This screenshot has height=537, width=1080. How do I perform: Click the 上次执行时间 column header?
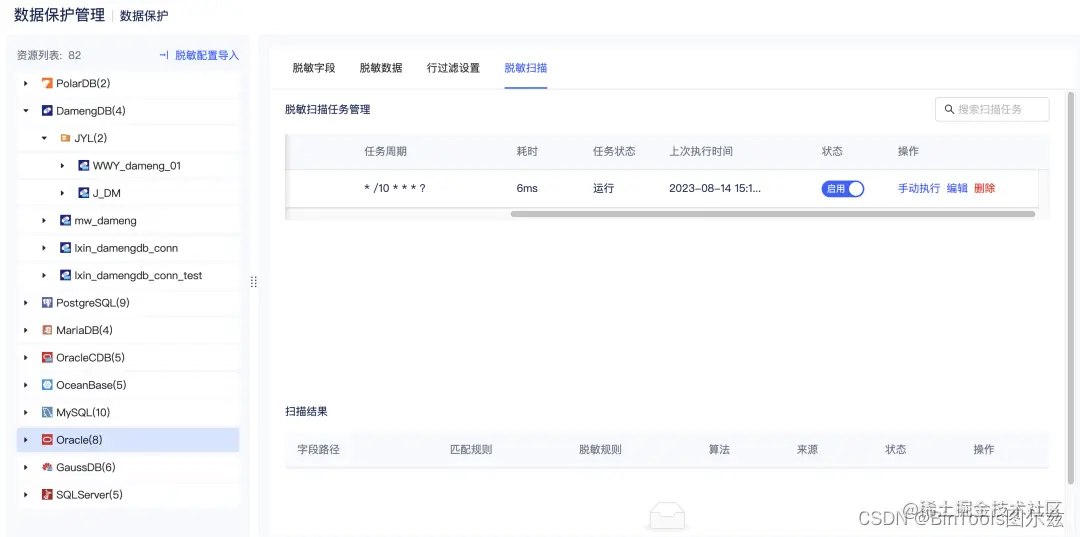coord(700,152)
